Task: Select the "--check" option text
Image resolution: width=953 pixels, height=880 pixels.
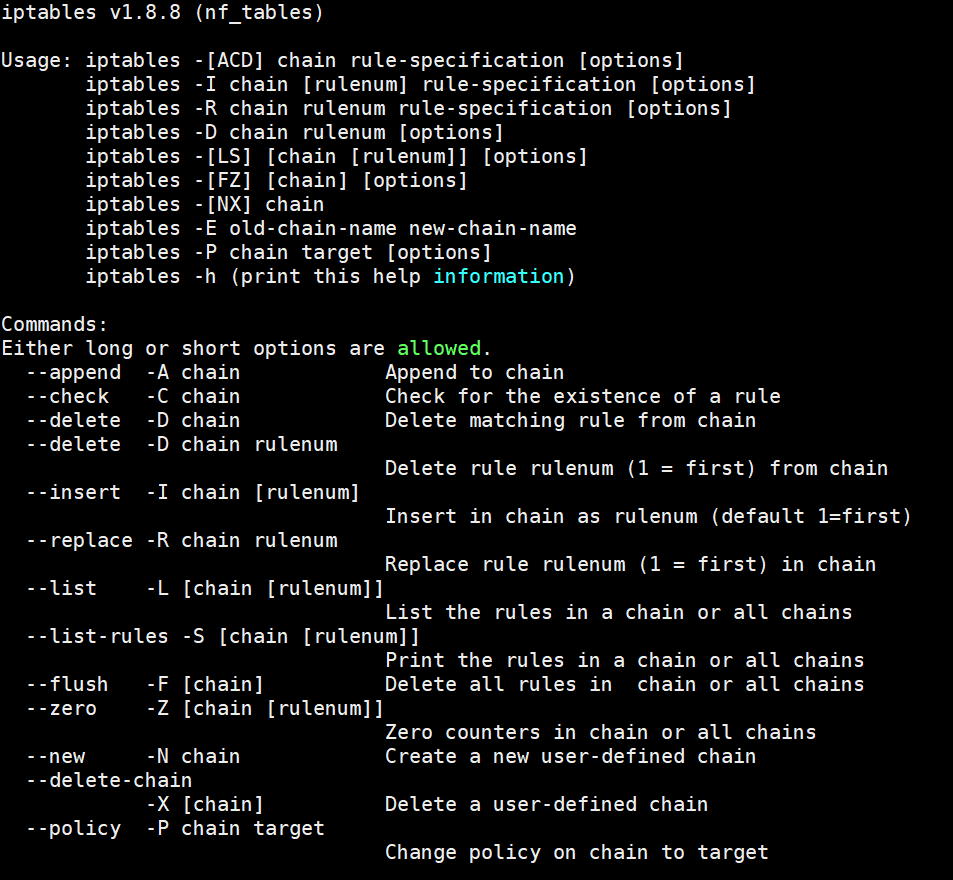Action: (x=67, y=397)
